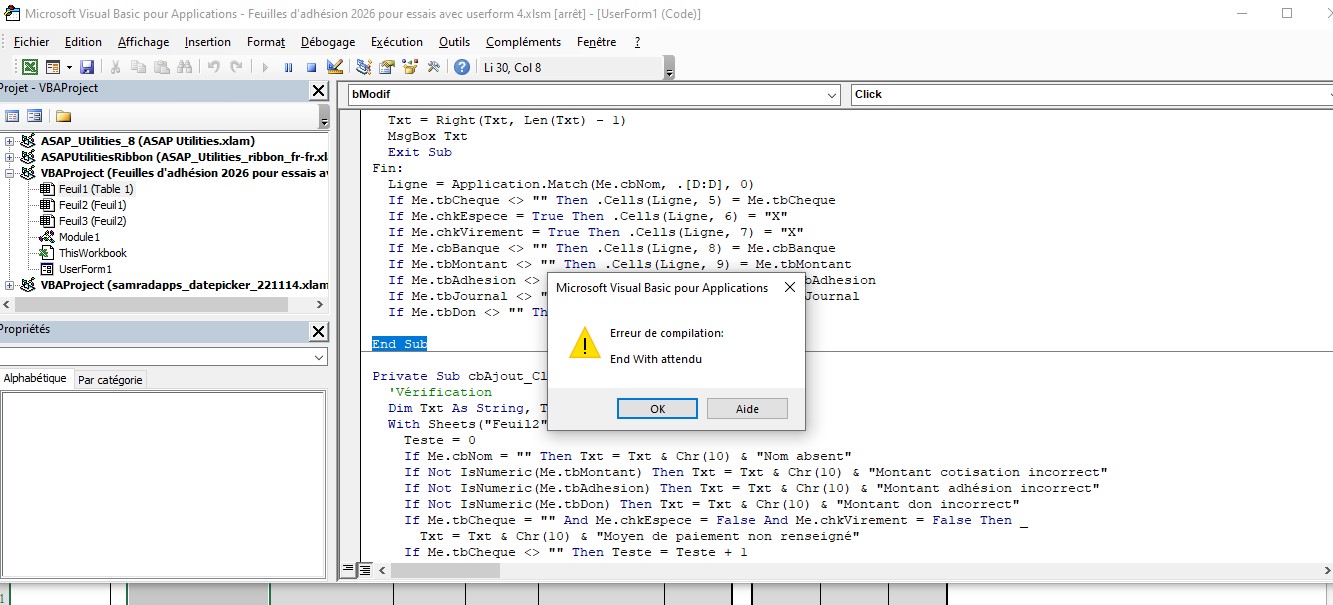Switch to Full Module View button
Image resolution: width=1333 pixels, height=605 pixels.
(365, 569)
